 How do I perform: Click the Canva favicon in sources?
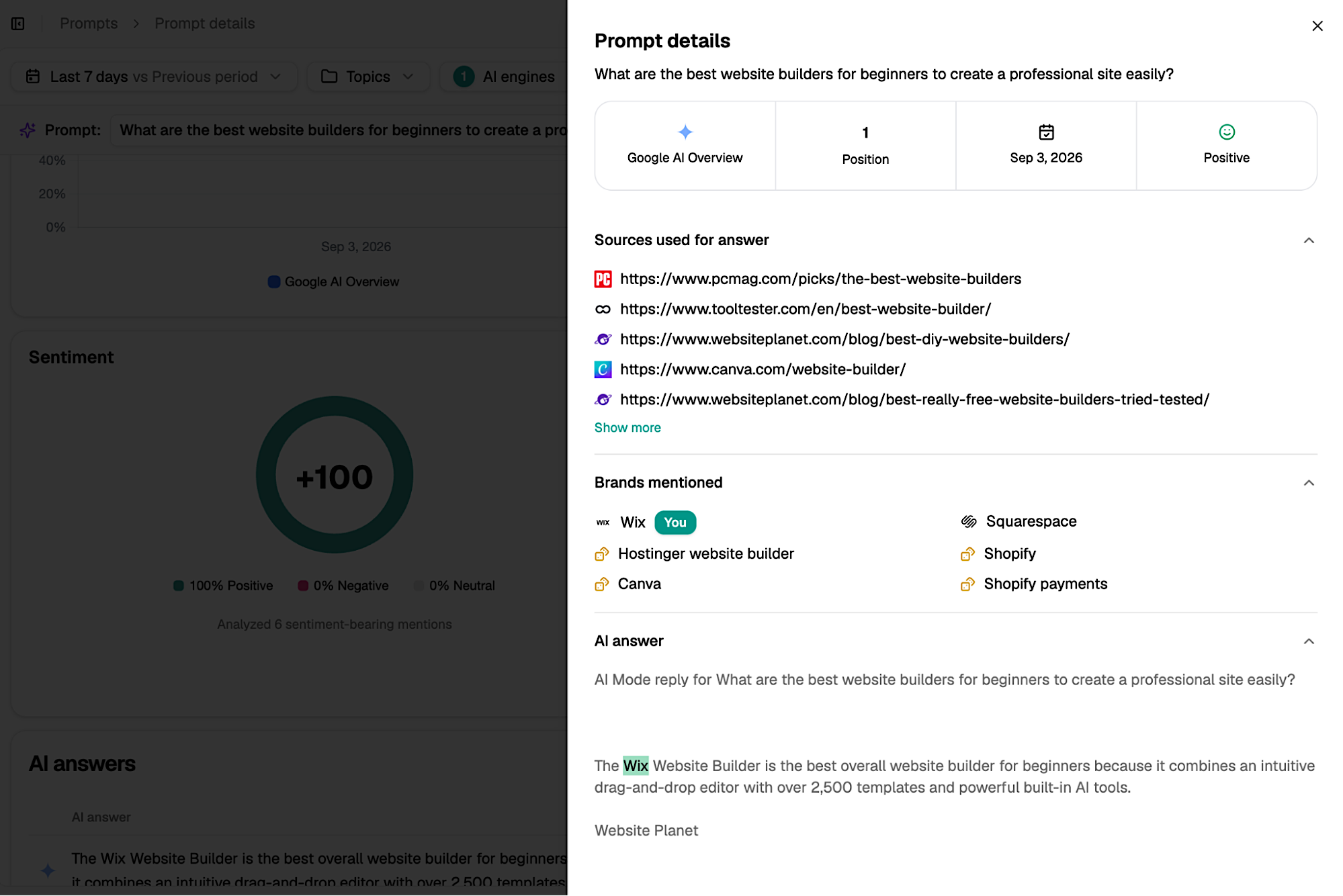(x=603, y=369)
